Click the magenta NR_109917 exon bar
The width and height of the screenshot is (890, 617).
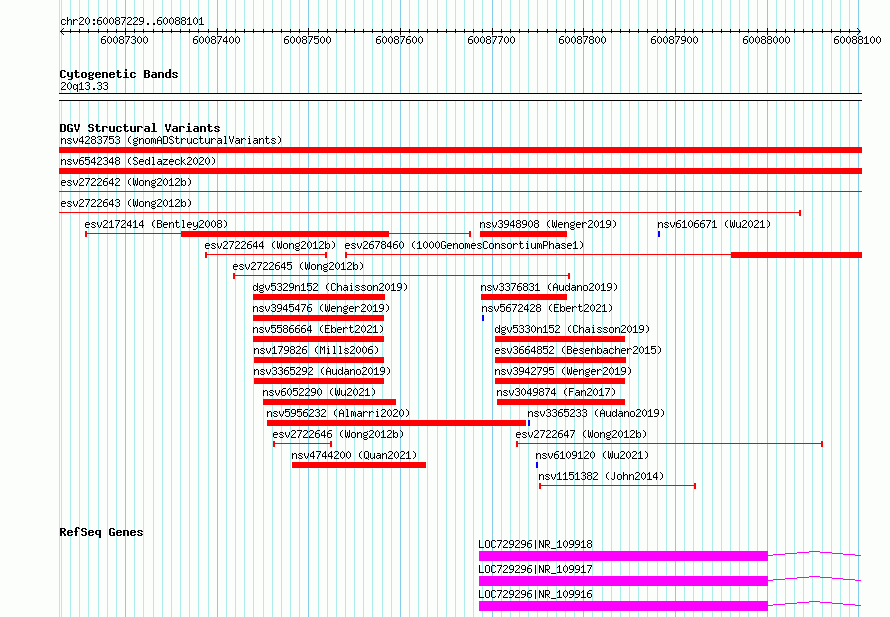tap(623, 581)
